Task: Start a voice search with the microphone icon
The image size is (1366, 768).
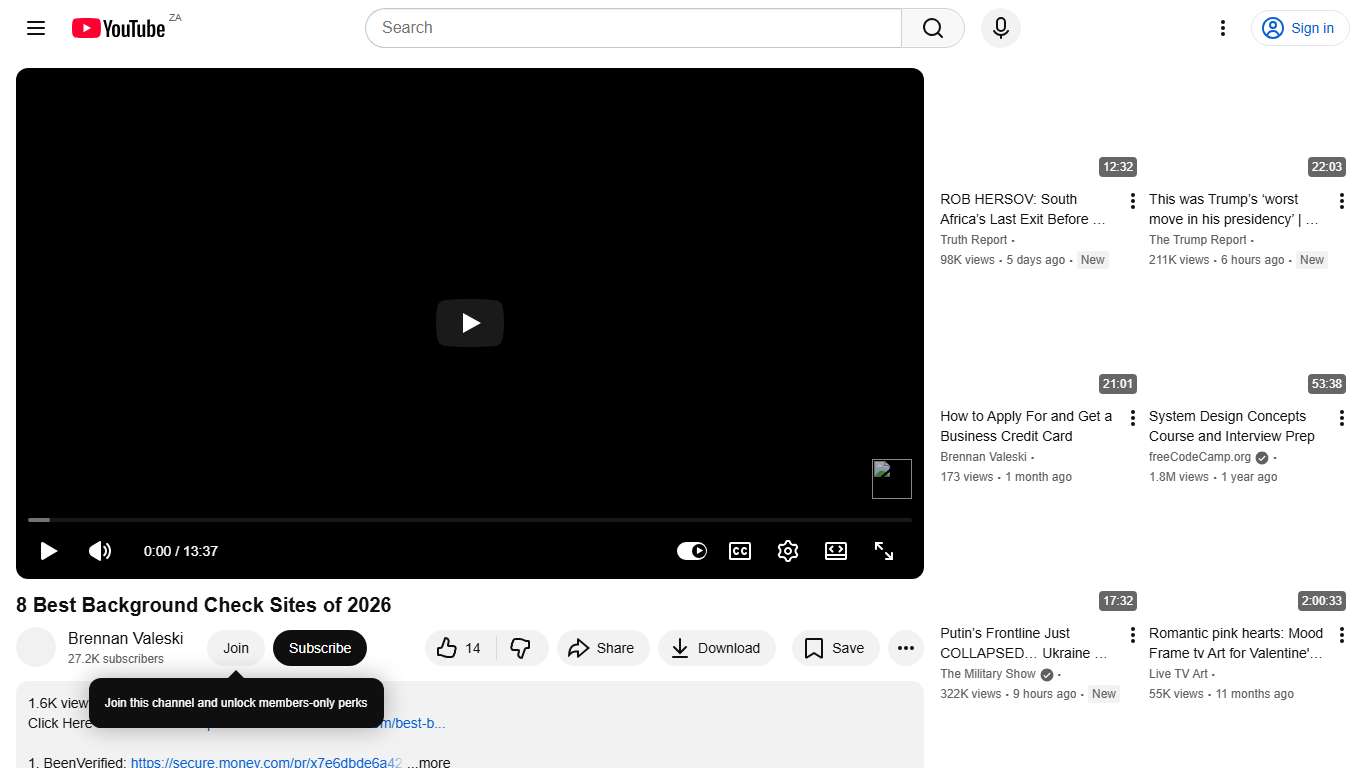Action: tap(1000, 28)
